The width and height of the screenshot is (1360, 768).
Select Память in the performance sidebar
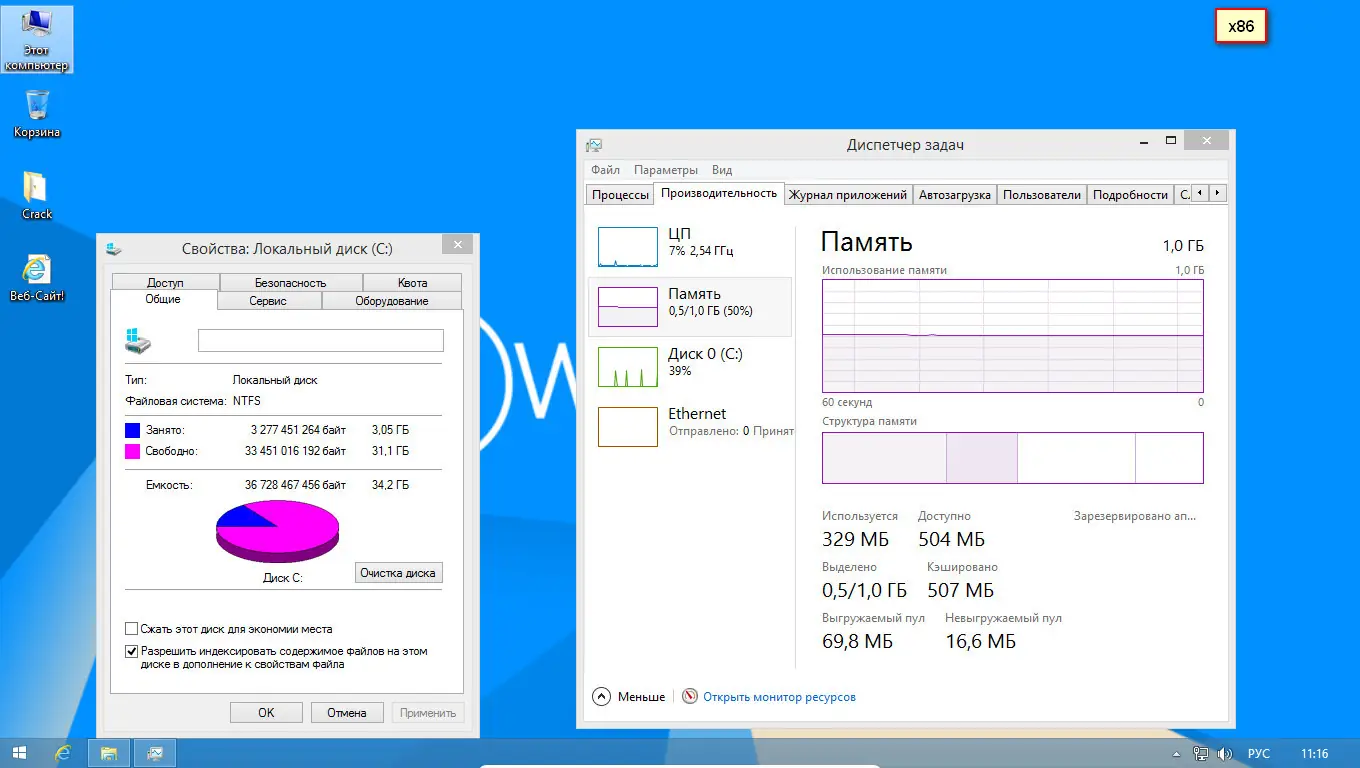point(690,307)
